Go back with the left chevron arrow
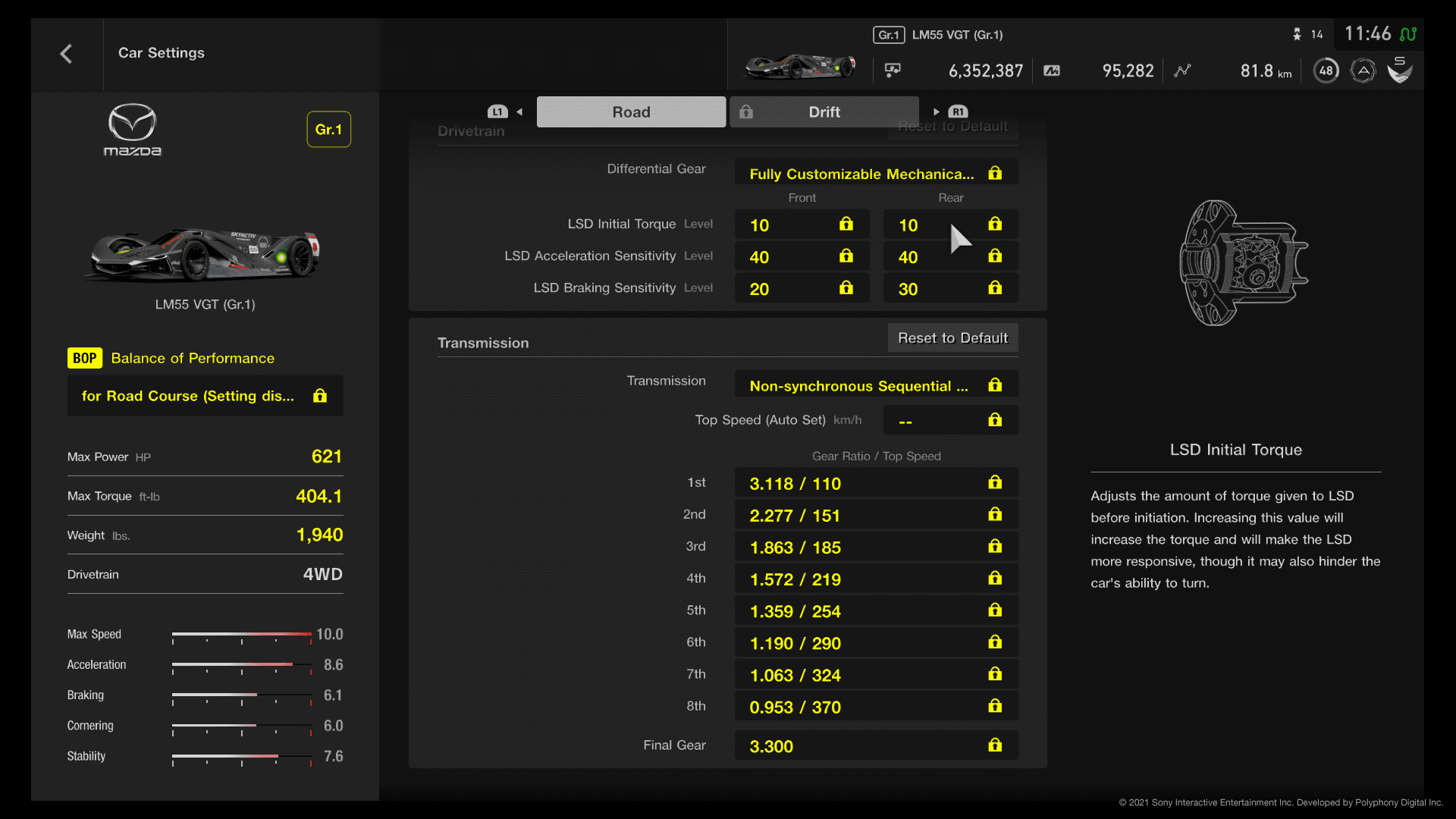The width and height of the screenshot is (1456, 819). point(66,54)
